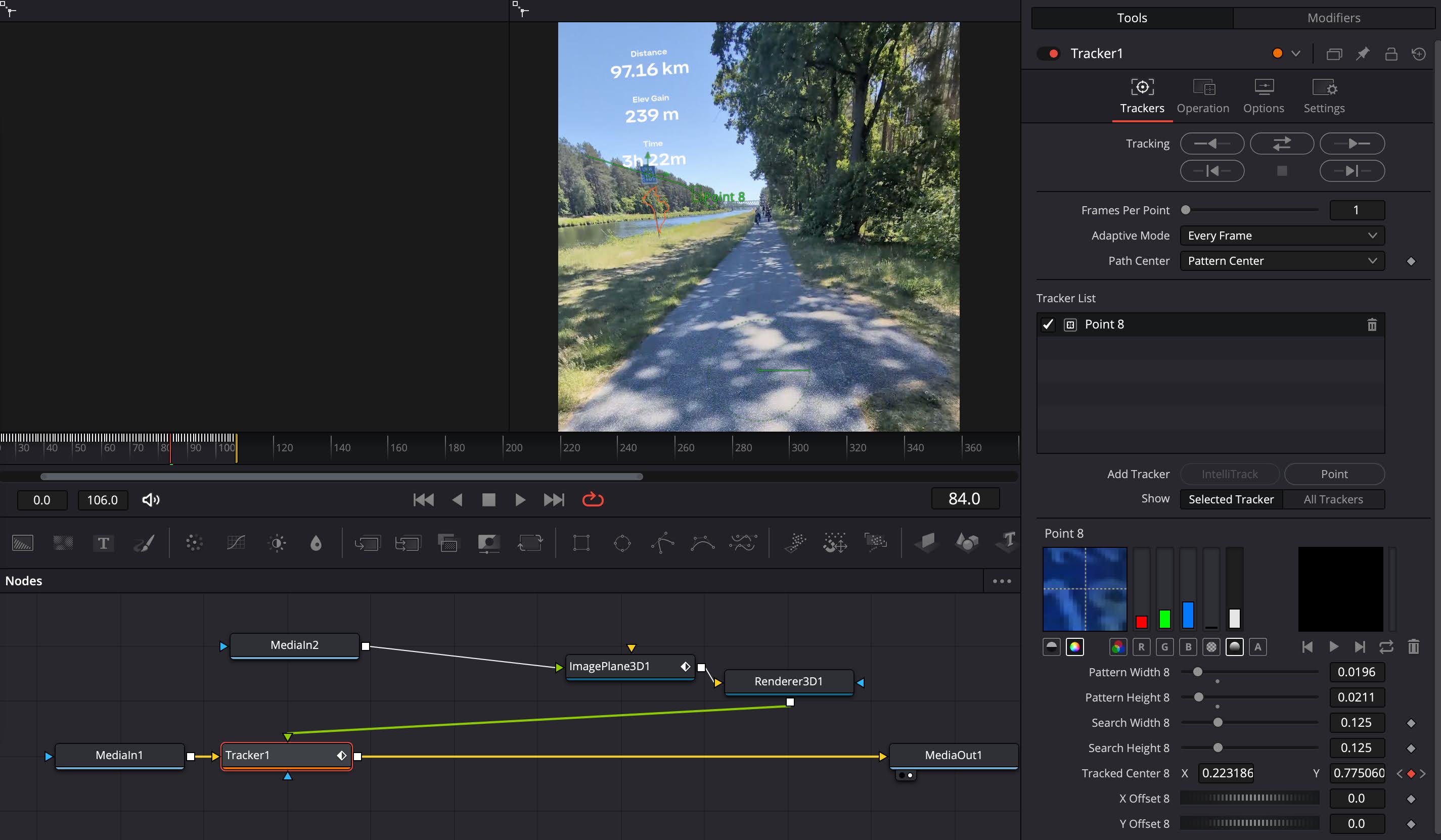Show All Trackers
The height and width of the screenshot is (840, 1441).
[1333, 499]
